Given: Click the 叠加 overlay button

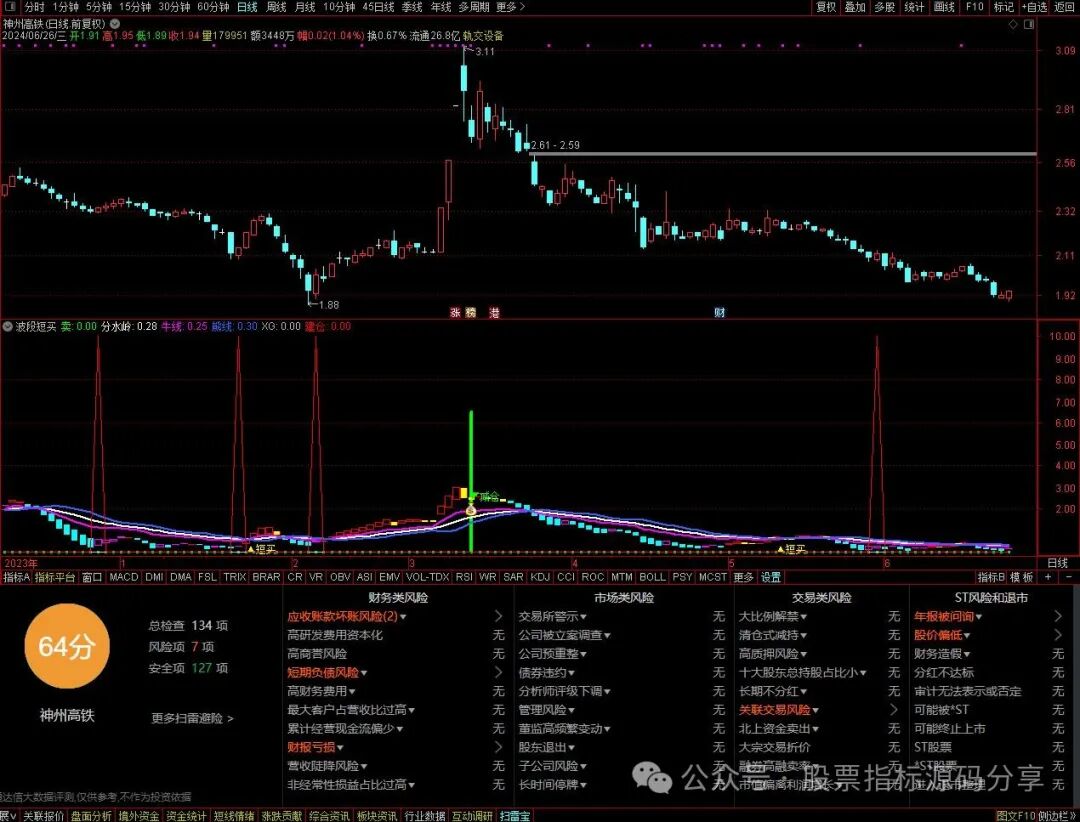Looking at the screenshot, I should 855,7.
